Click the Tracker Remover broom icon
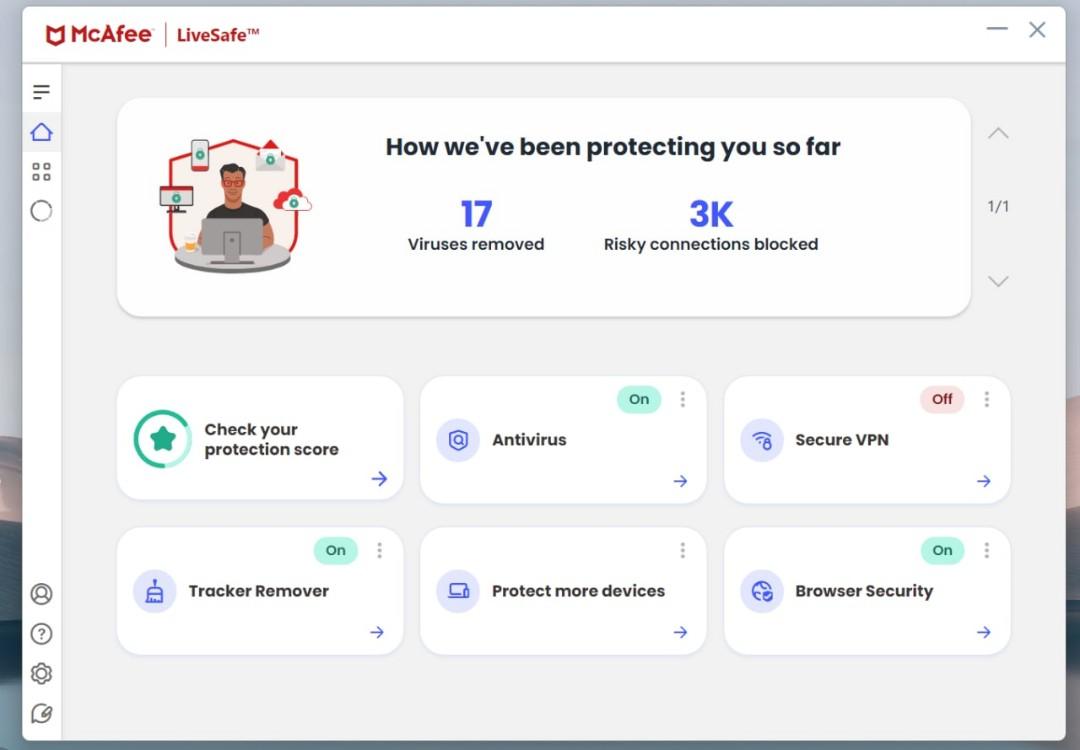 [x=154, y=591]
